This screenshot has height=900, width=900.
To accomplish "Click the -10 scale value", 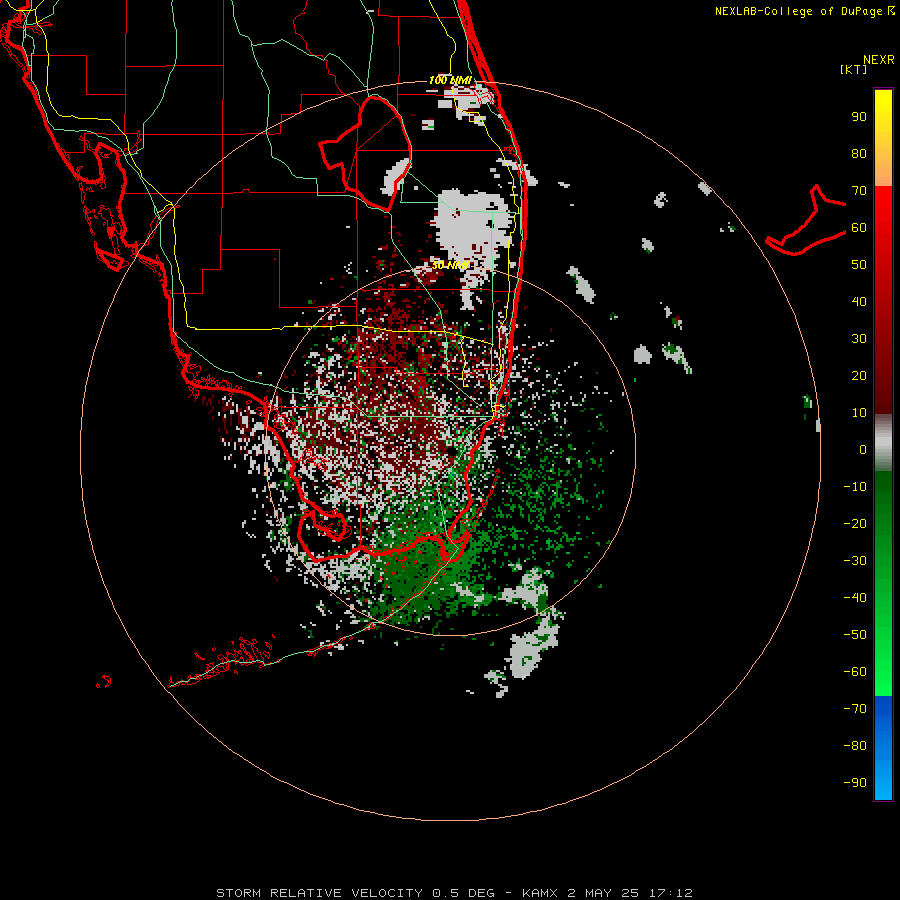I will pyautogui.click(x=855, y=487).
